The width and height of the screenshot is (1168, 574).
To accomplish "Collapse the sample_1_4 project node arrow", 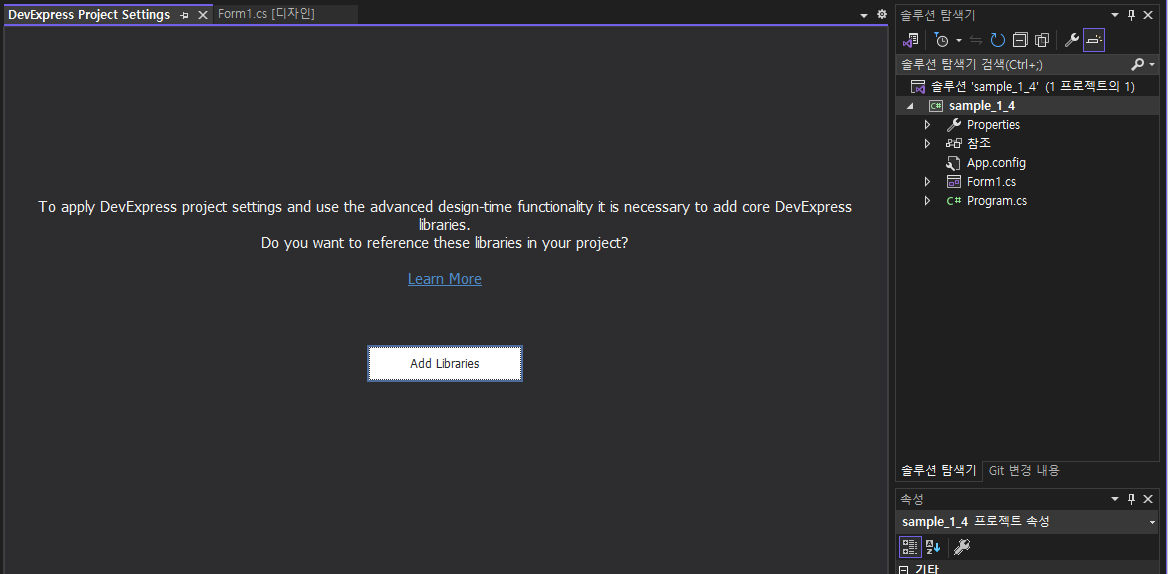I will pyautogui.click(x=910, y=106).
